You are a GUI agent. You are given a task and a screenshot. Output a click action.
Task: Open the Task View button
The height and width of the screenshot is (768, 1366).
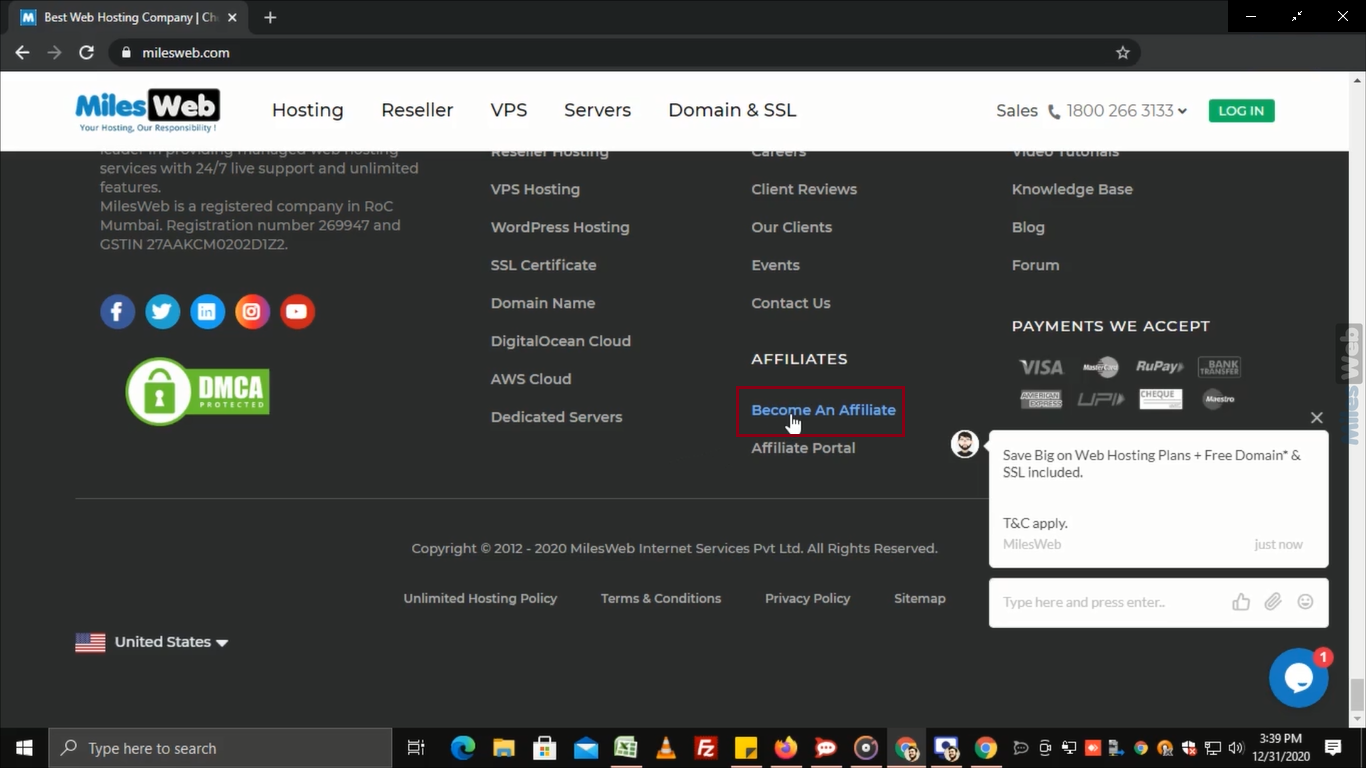click(x=416, y=748)
